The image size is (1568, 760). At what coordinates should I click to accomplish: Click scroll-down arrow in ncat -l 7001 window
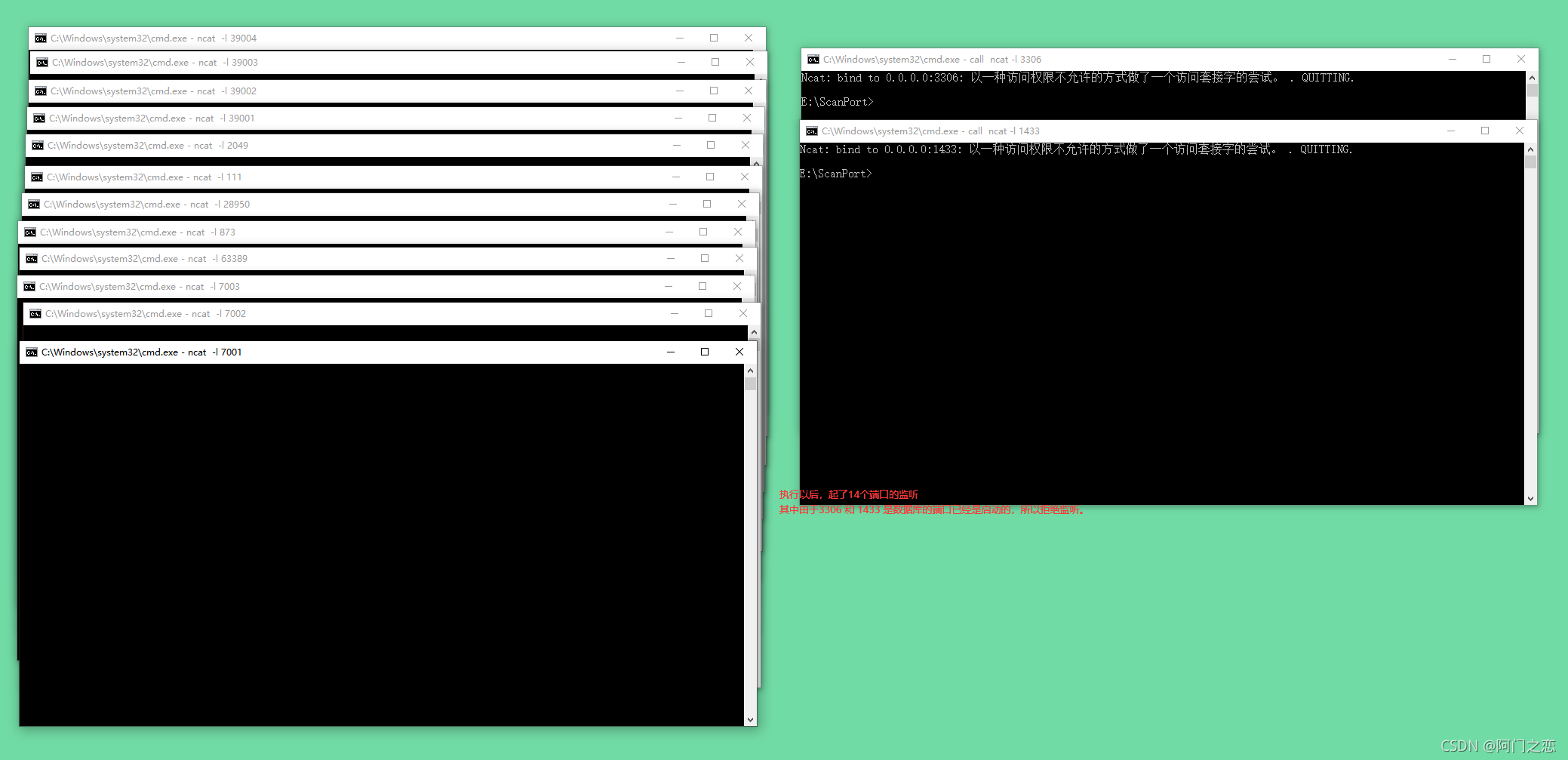coord(750,720)
